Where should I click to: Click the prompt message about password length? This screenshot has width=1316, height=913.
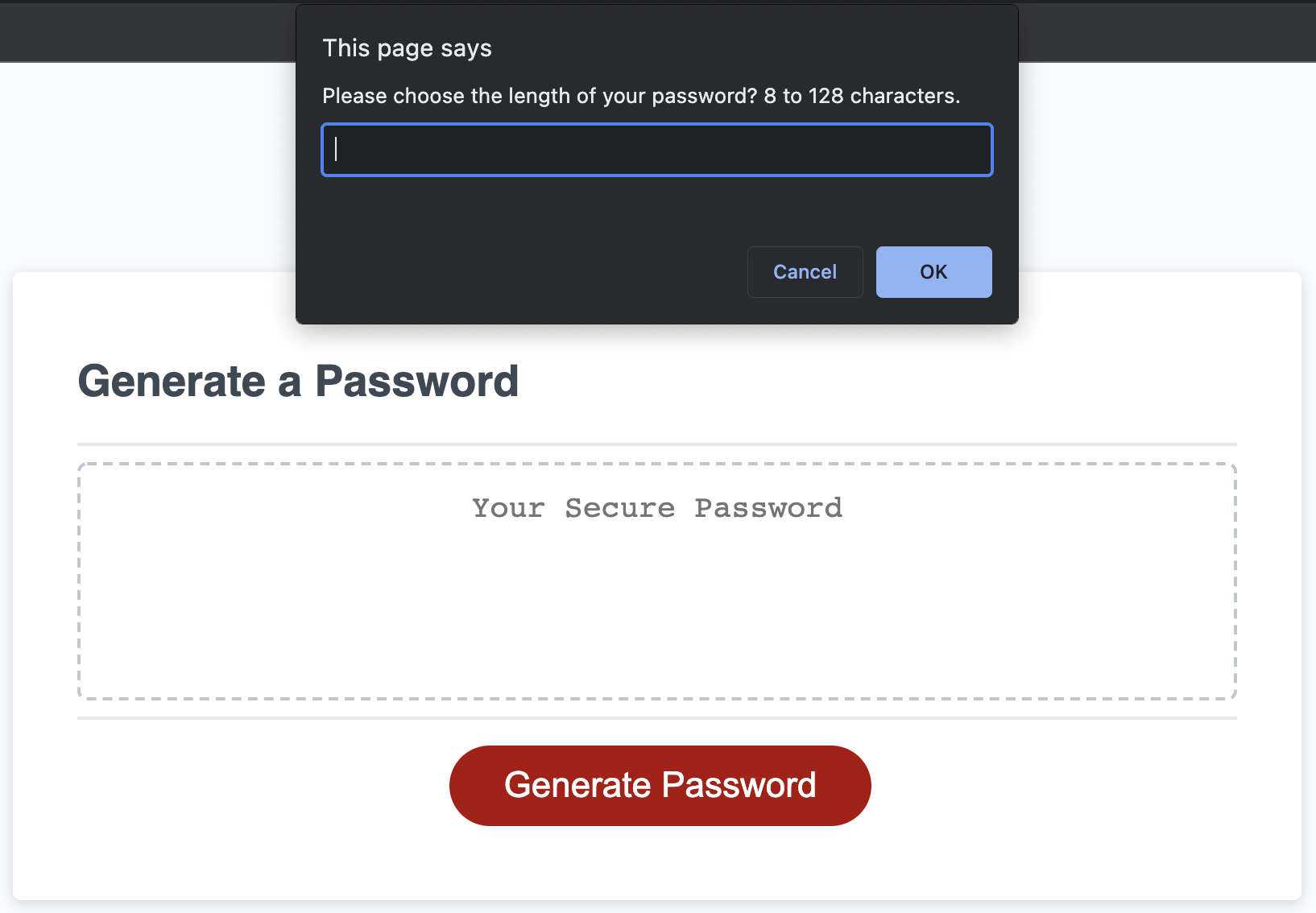pos(640,95)
